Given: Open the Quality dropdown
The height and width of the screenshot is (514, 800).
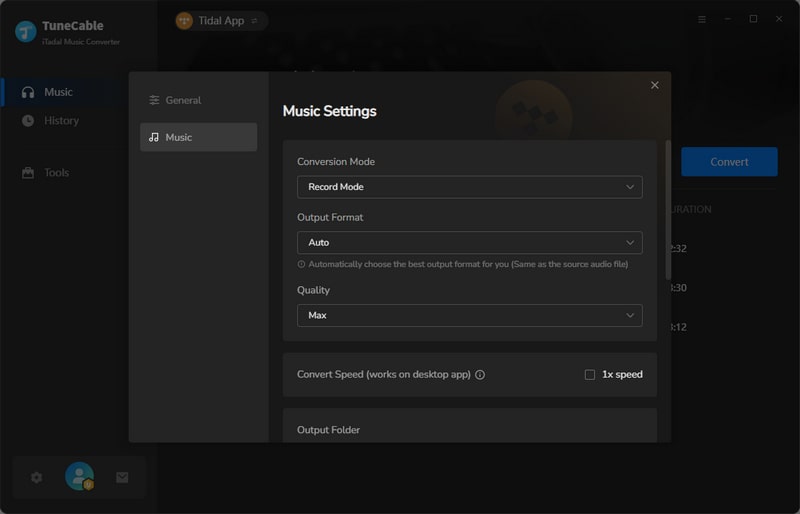Looking at the screenshot, I should 469,315.
